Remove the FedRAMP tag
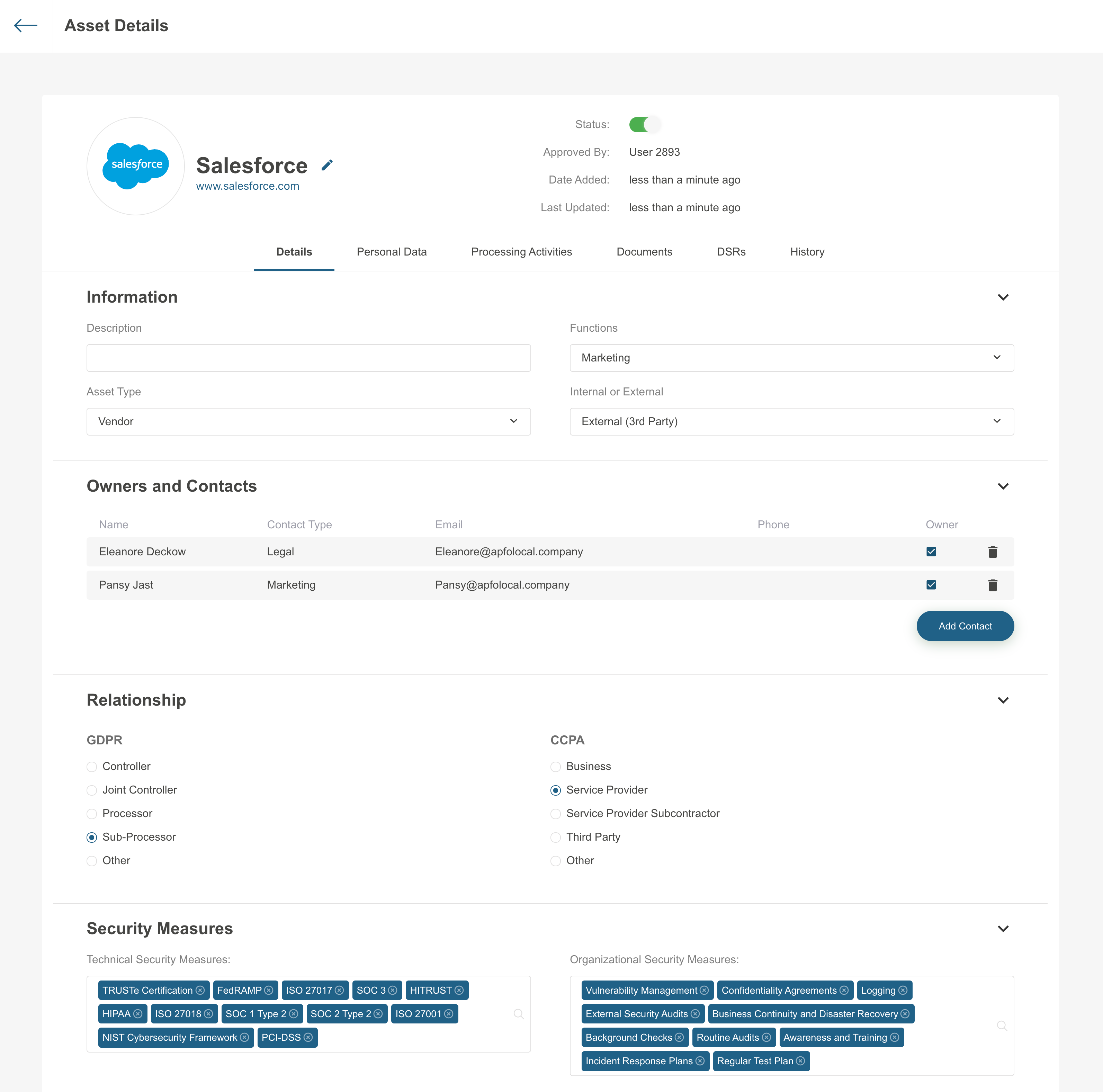 (269, 991)
